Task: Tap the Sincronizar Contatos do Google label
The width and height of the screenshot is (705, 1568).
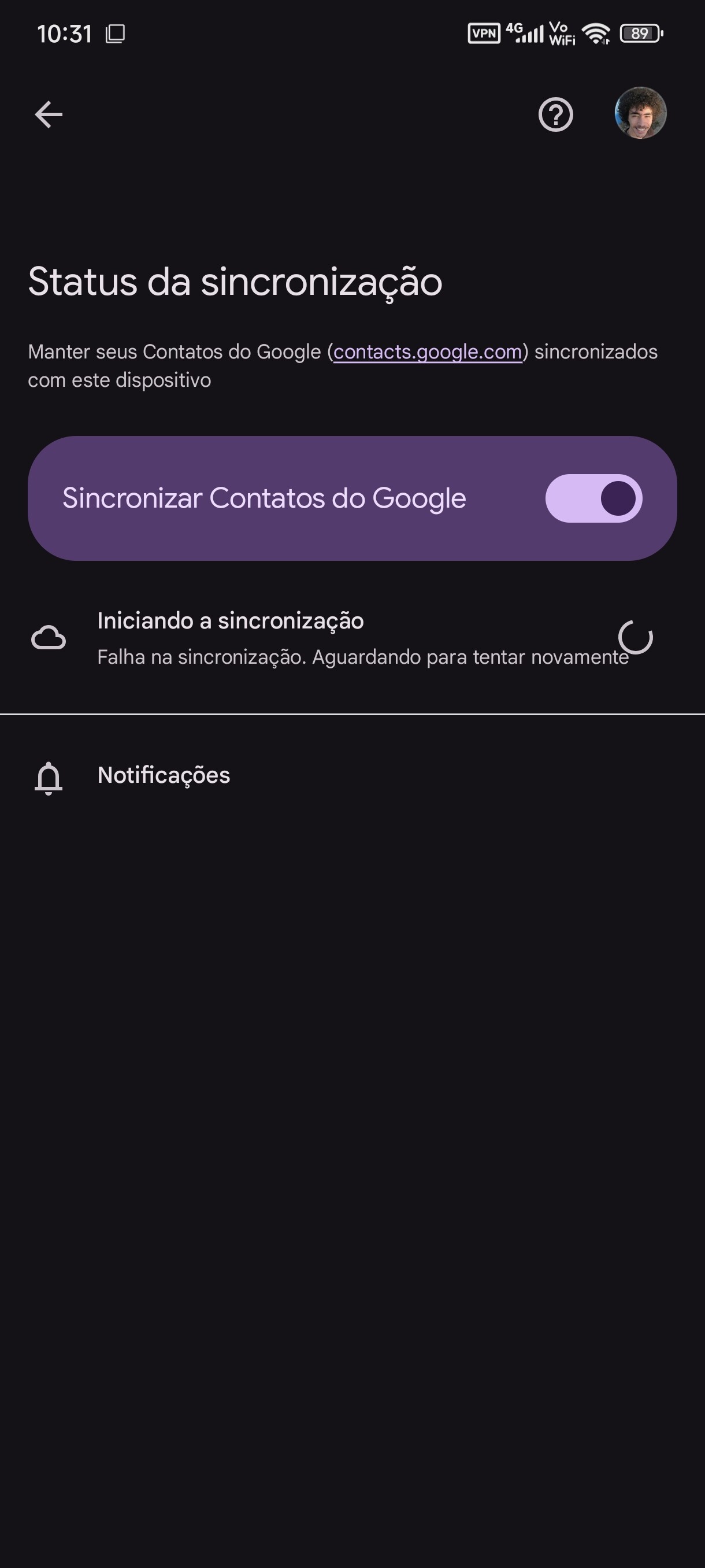Action: click(x=264, y=498)
